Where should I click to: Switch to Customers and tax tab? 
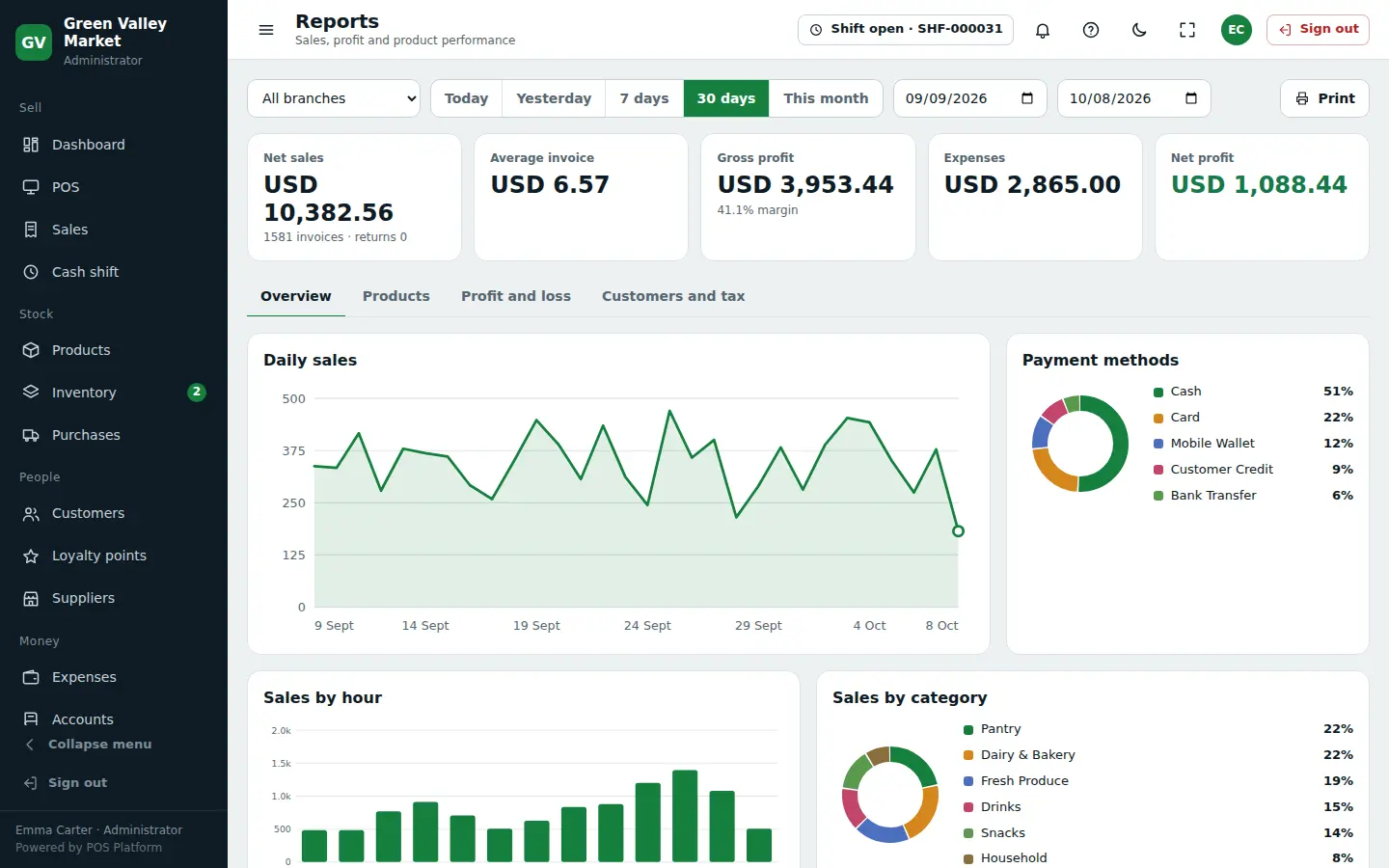673,297
